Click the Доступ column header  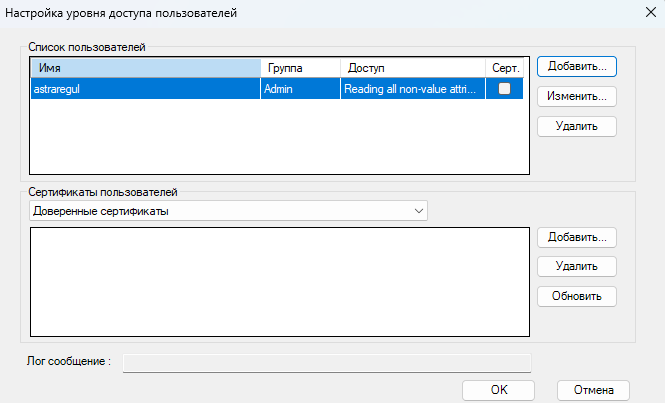click(412, 67)
